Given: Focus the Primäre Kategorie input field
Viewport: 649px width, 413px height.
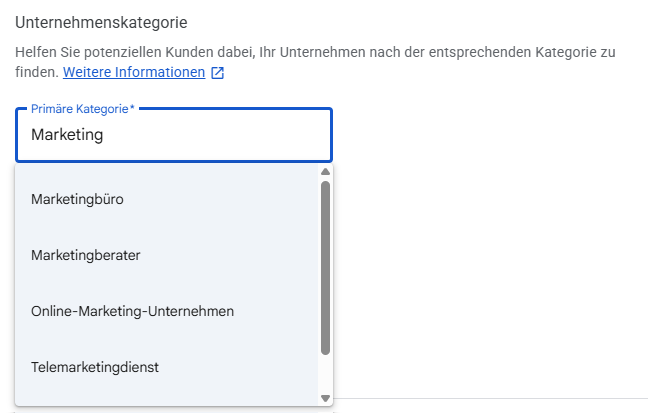Looking at the screenshot, I should pos(174,135).
